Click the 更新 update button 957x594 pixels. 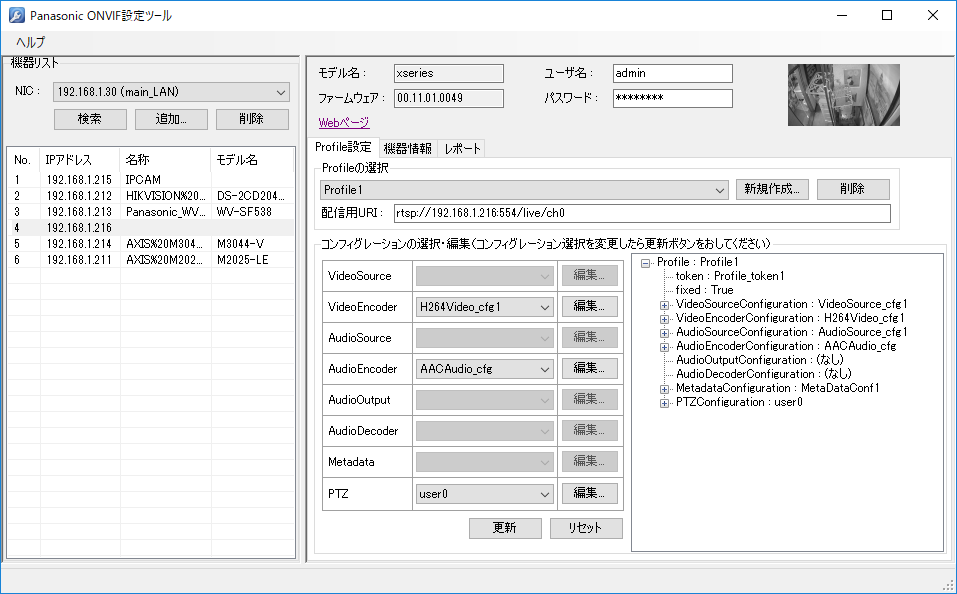505,528
